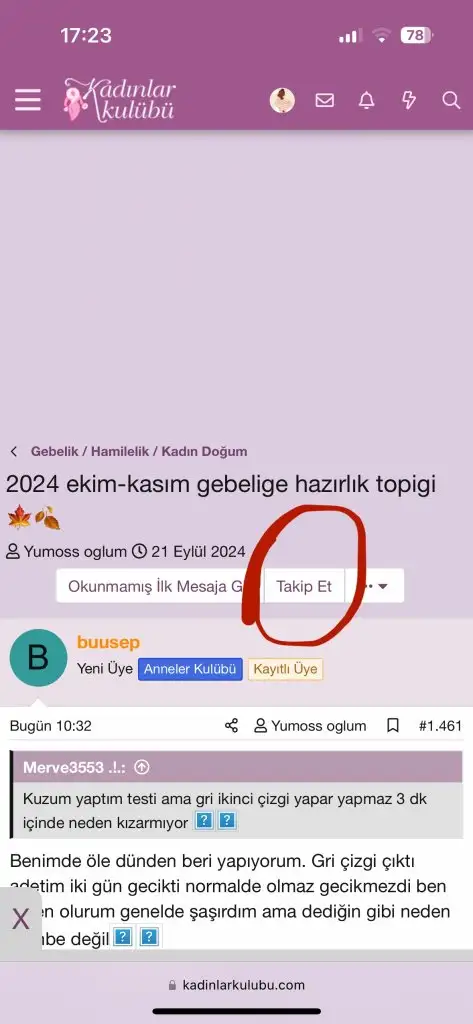473x1024 pixels.
Task: Open the hamburger navigation menu
Action: [x=27, y=101]
